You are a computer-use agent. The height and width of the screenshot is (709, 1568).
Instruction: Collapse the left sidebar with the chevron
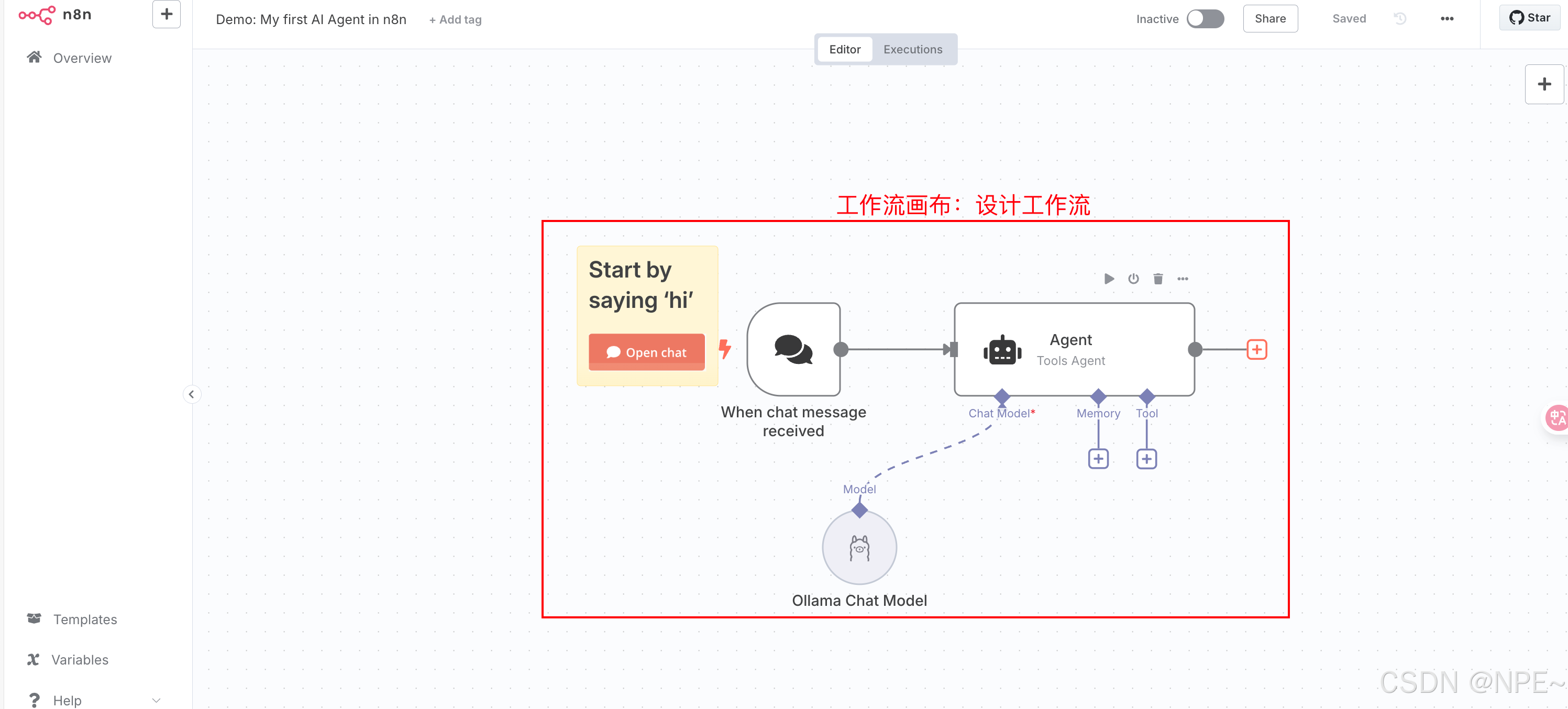tap(192, 394)
